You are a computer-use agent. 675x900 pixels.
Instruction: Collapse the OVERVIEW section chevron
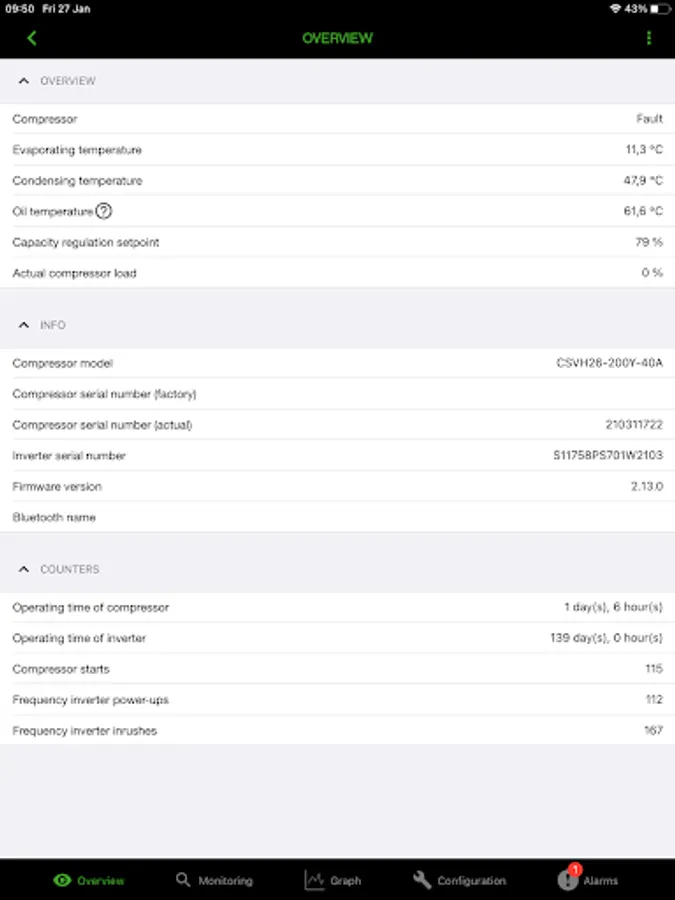click(x=24, y=81)
